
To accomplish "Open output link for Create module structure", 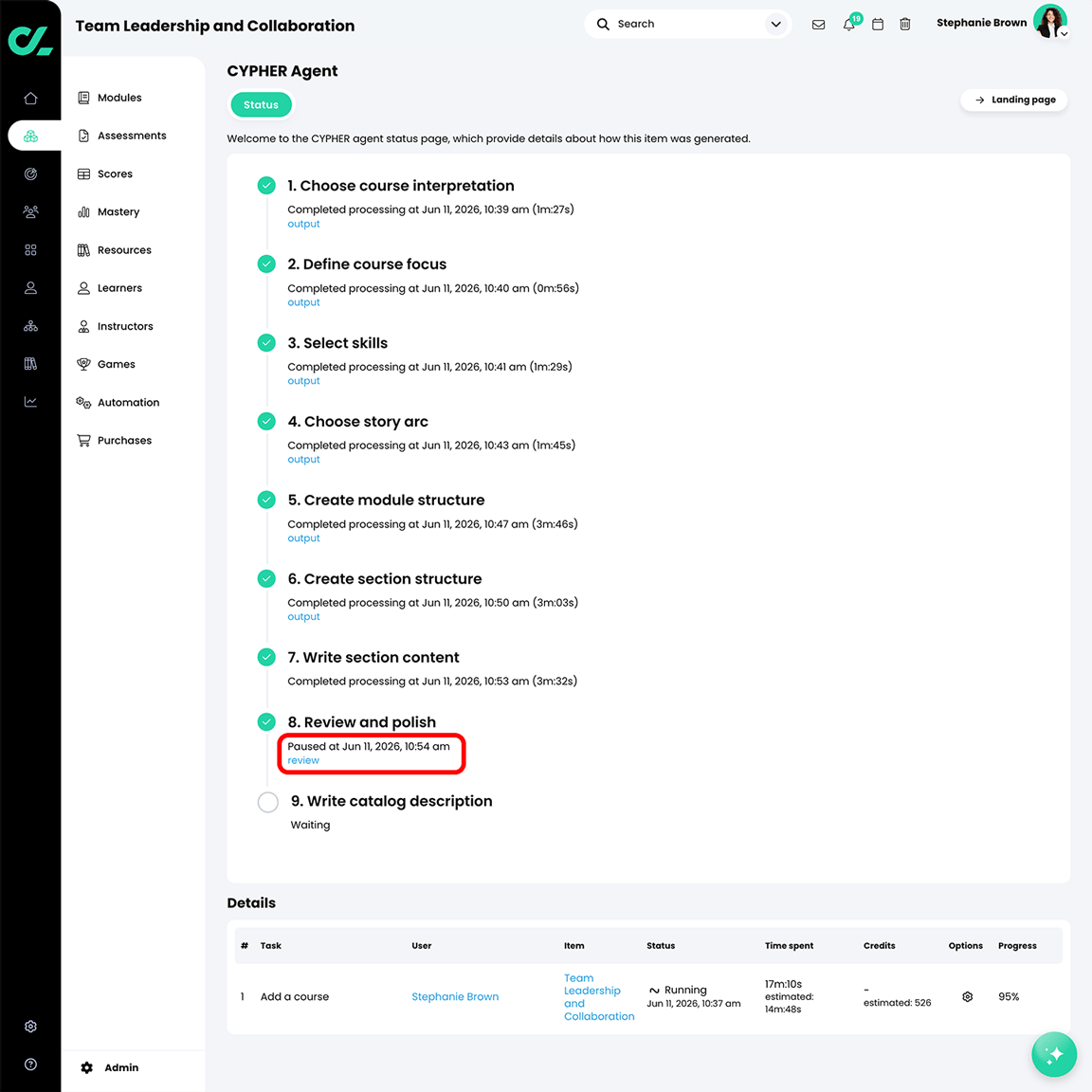I will coord(303,537).
